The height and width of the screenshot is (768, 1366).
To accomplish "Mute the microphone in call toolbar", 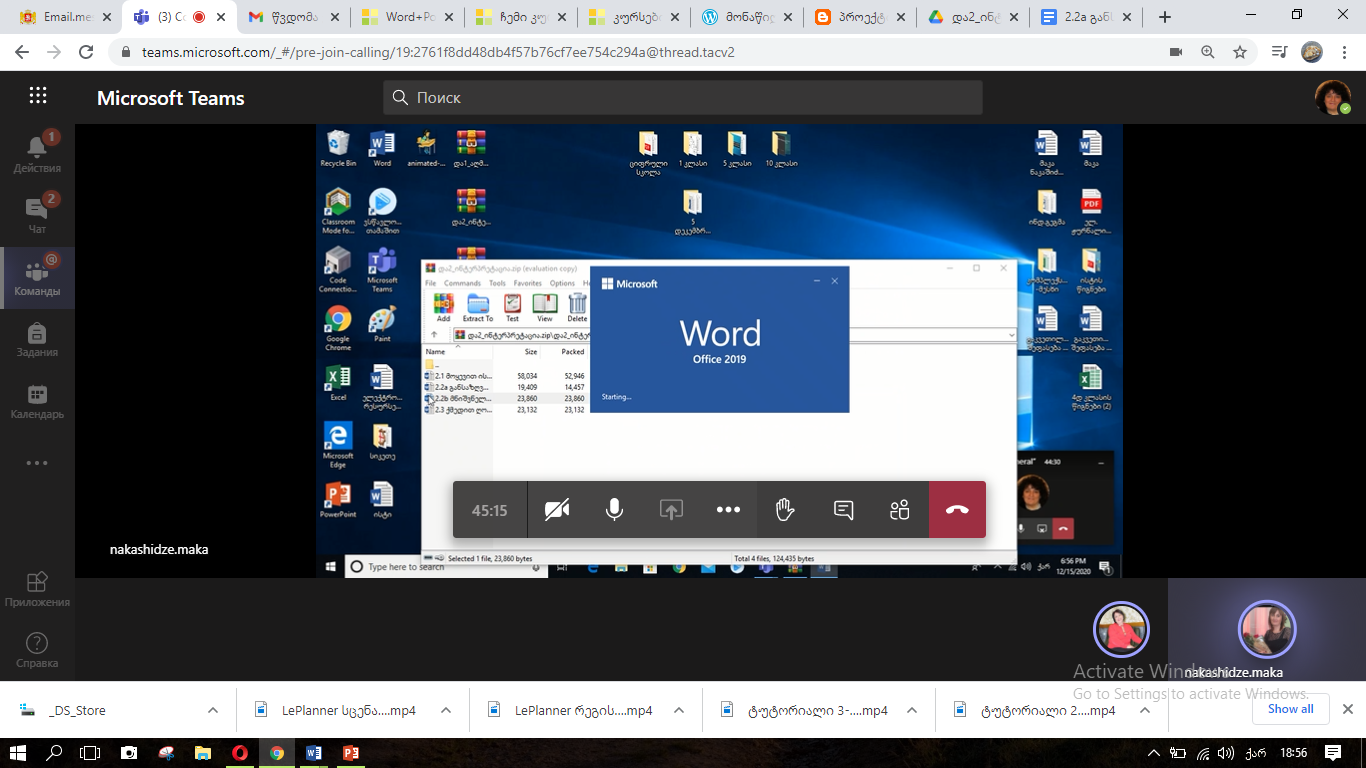I will click(614, 510).
